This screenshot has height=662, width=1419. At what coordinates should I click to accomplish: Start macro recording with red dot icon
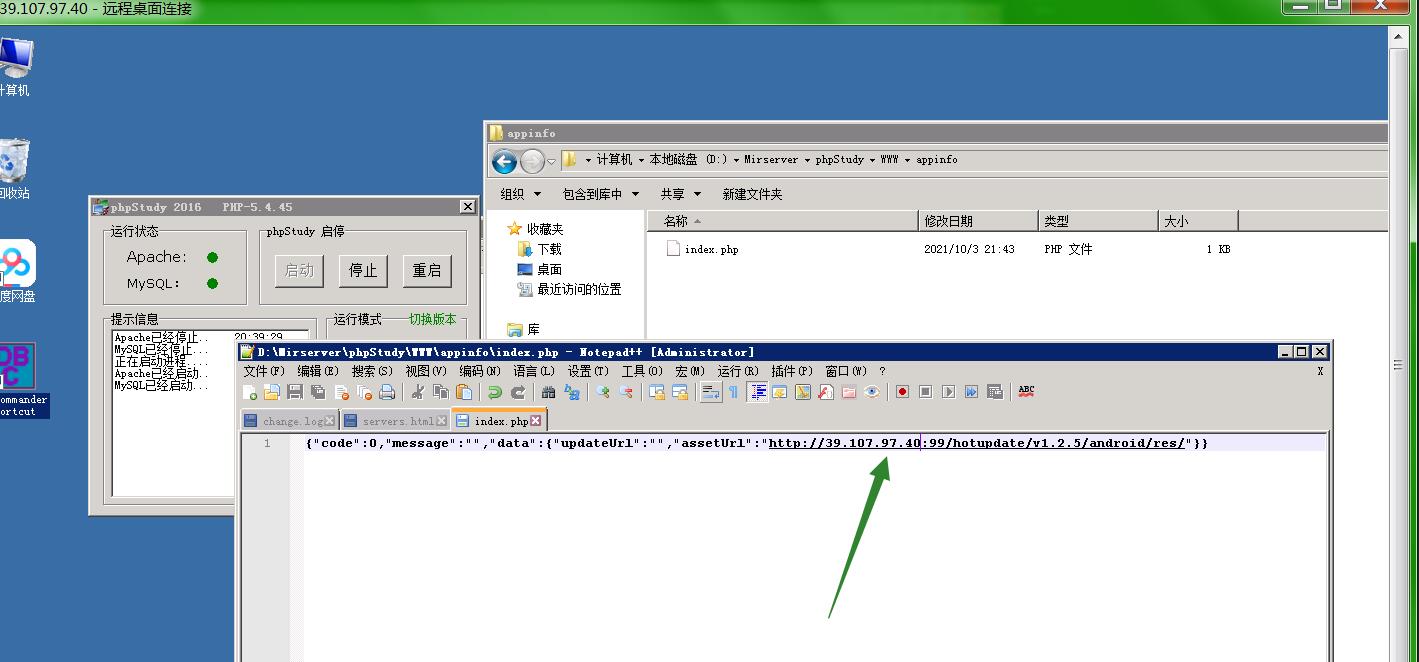902,392
